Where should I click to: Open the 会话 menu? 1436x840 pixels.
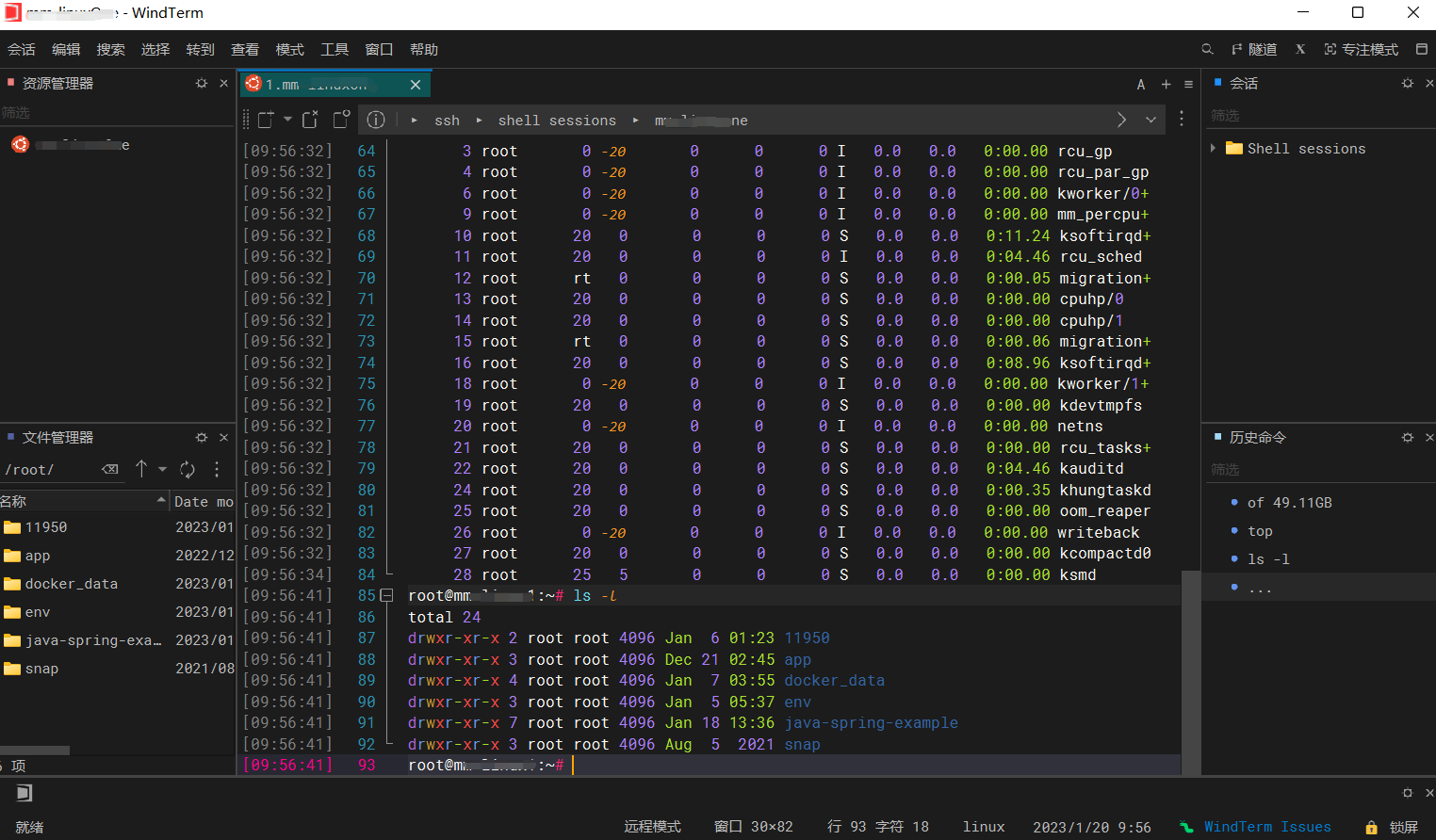(22, 50)
